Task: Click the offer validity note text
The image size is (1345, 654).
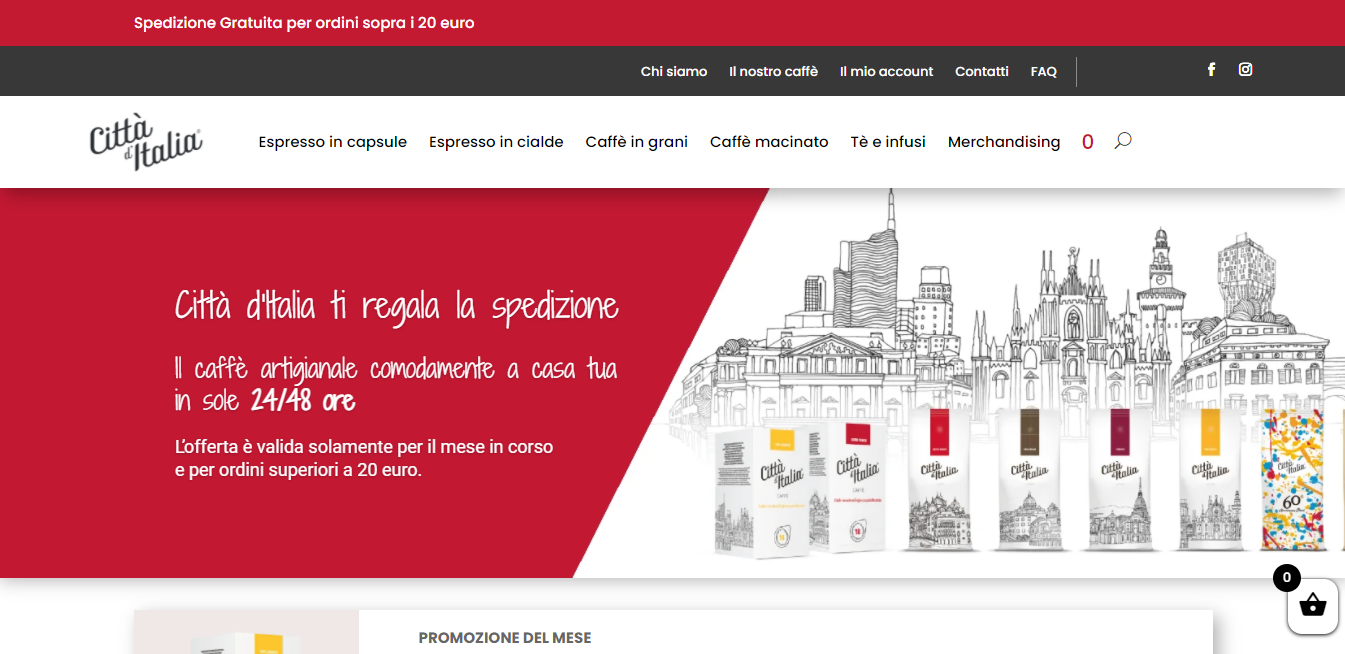Action: tap(364, 458)
